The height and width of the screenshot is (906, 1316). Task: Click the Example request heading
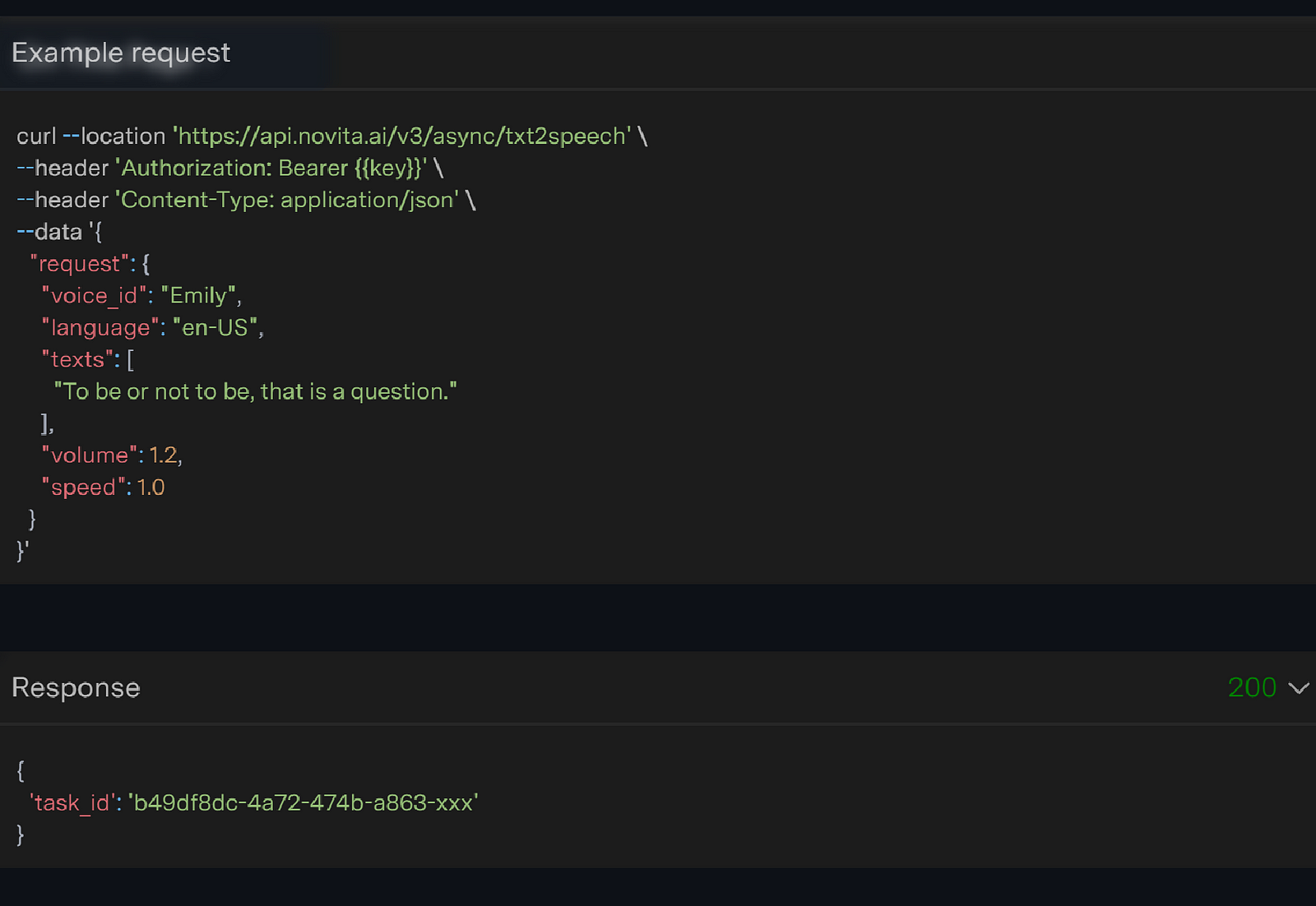121,53
